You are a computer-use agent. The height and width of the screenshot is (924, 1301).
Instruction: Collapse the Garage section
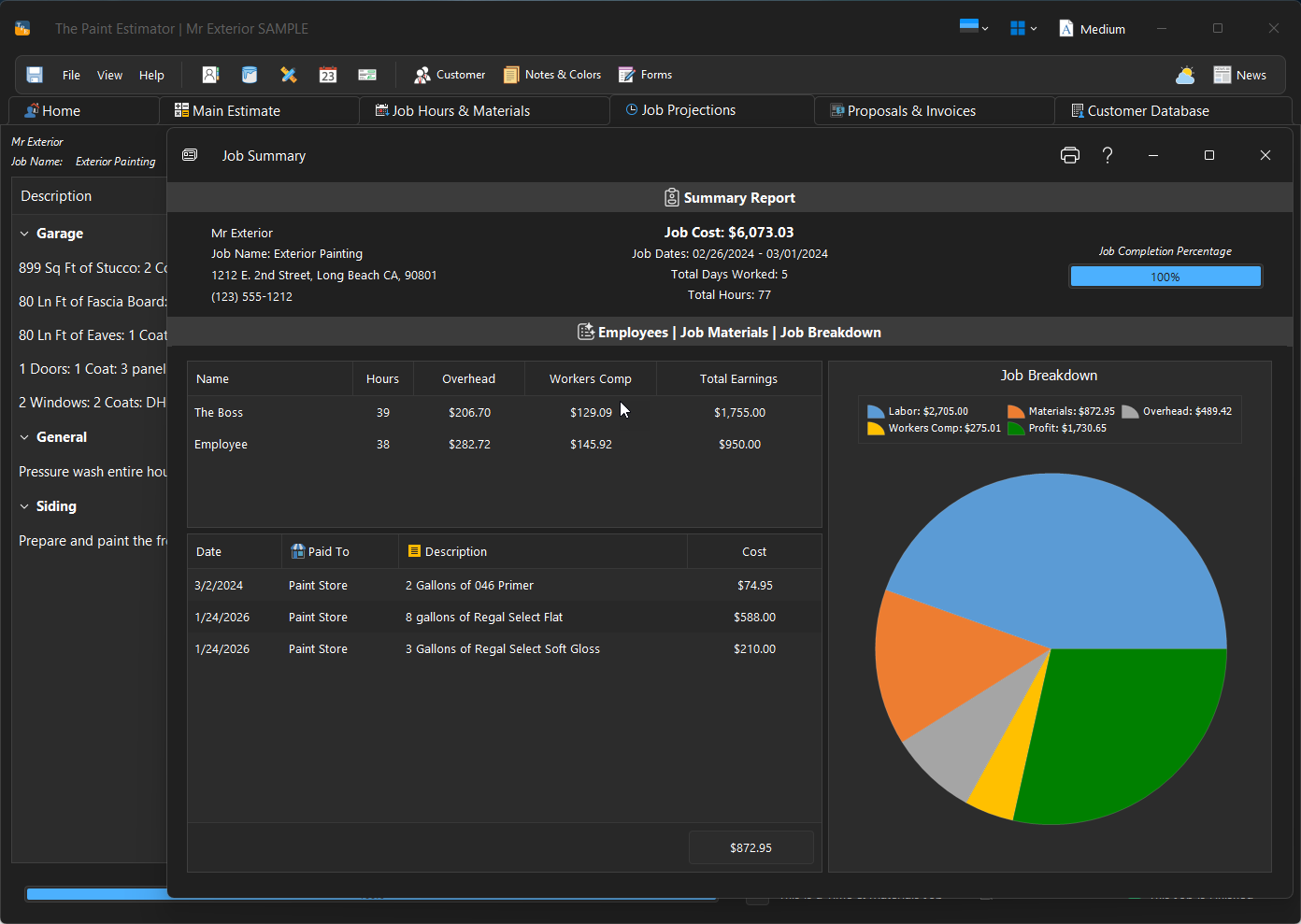tap(25, 234)
